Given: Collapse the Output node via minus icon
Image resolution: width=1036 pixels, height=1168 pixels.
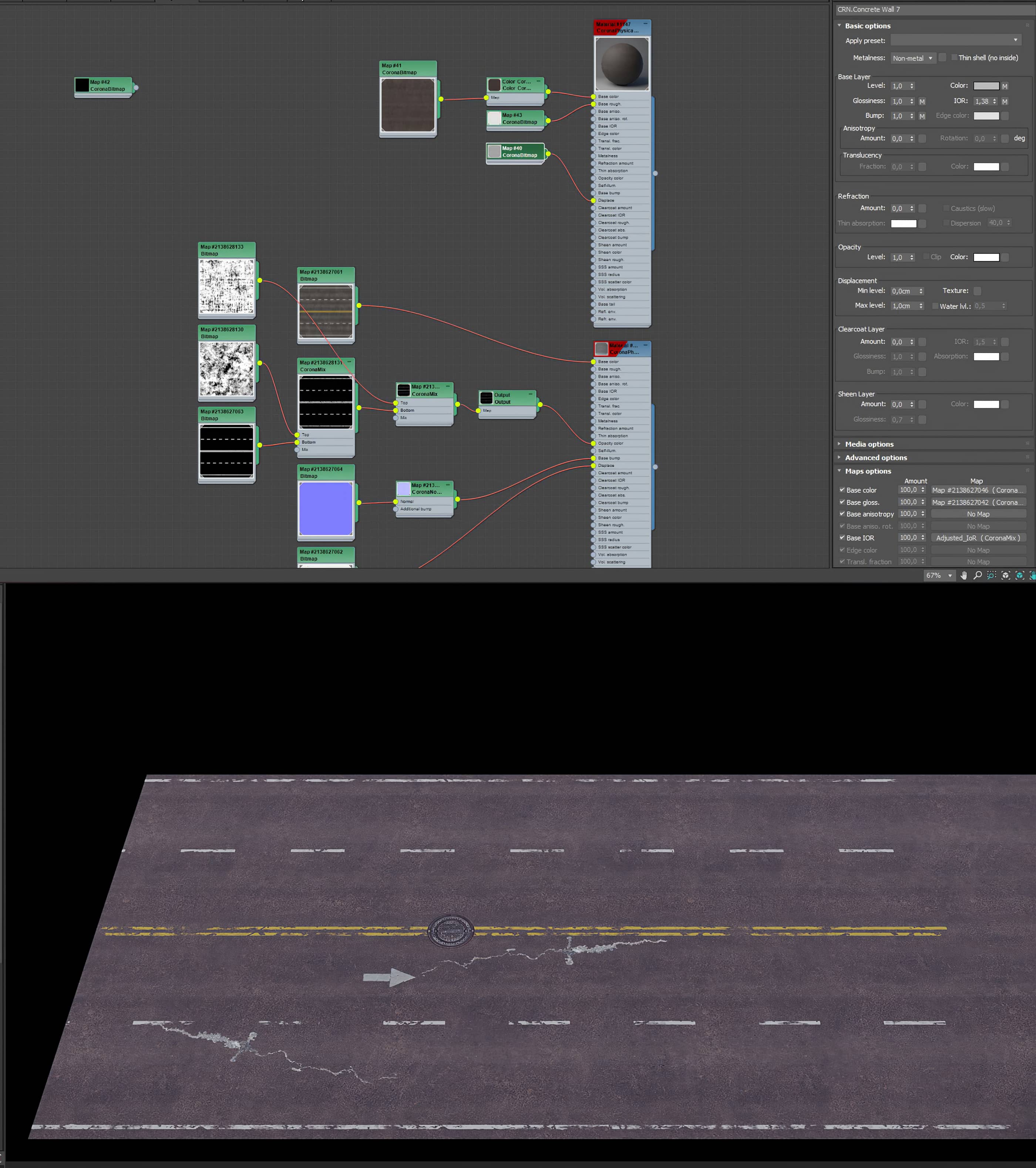Looking at the screenshot, I should coord(530,394).
